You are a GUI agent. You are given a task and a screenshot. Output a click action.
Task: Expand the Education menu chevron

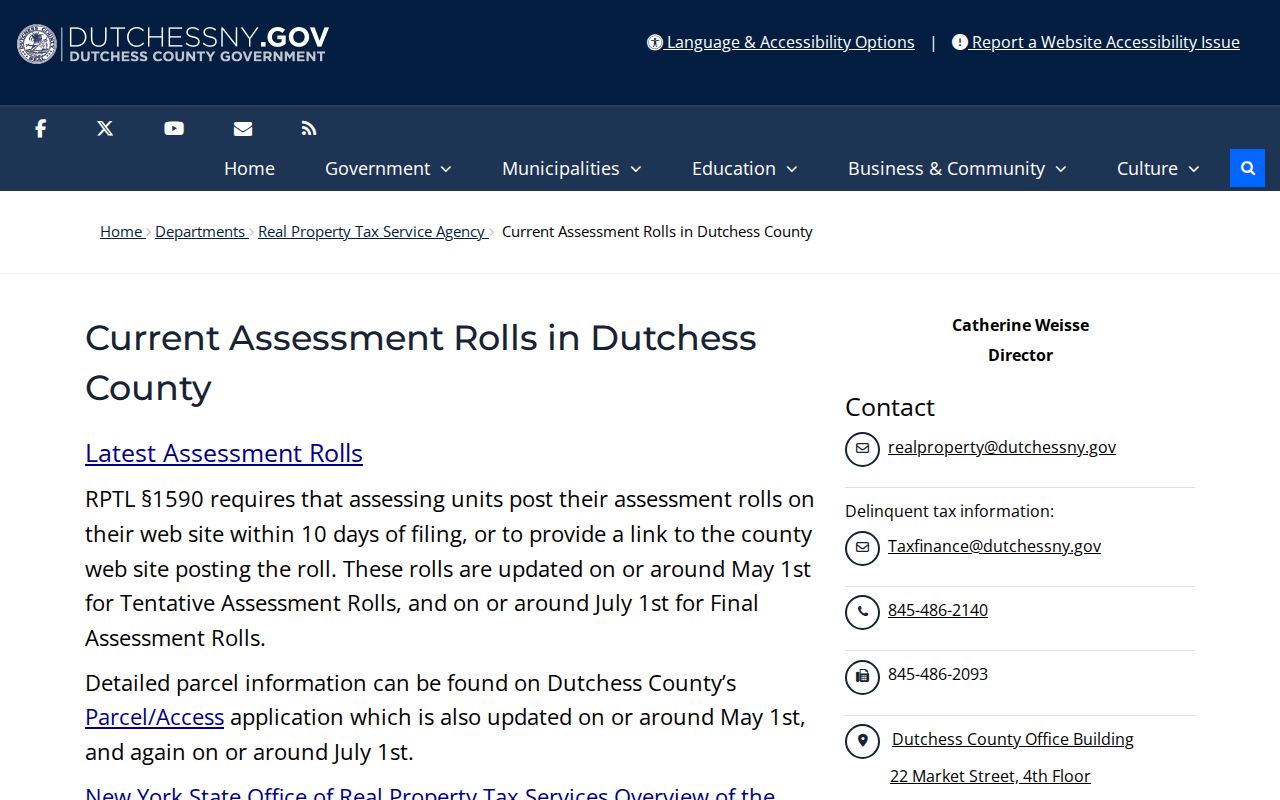(x=792, y=169)
